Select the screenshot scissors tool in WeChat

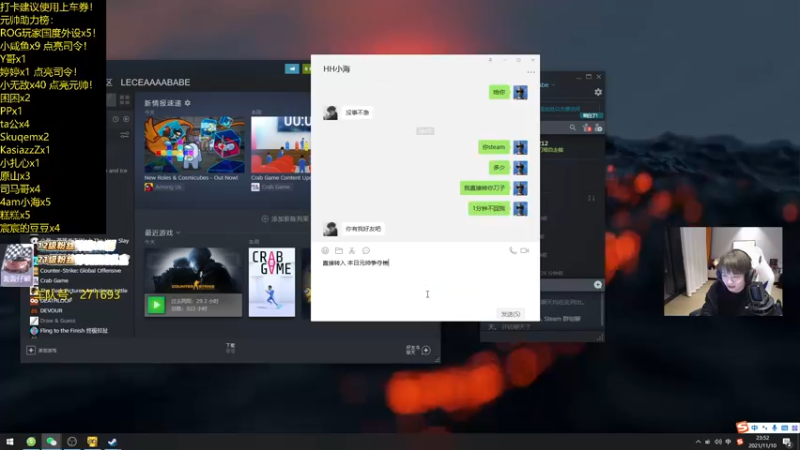pyautogui.click(x=352, y=251)
